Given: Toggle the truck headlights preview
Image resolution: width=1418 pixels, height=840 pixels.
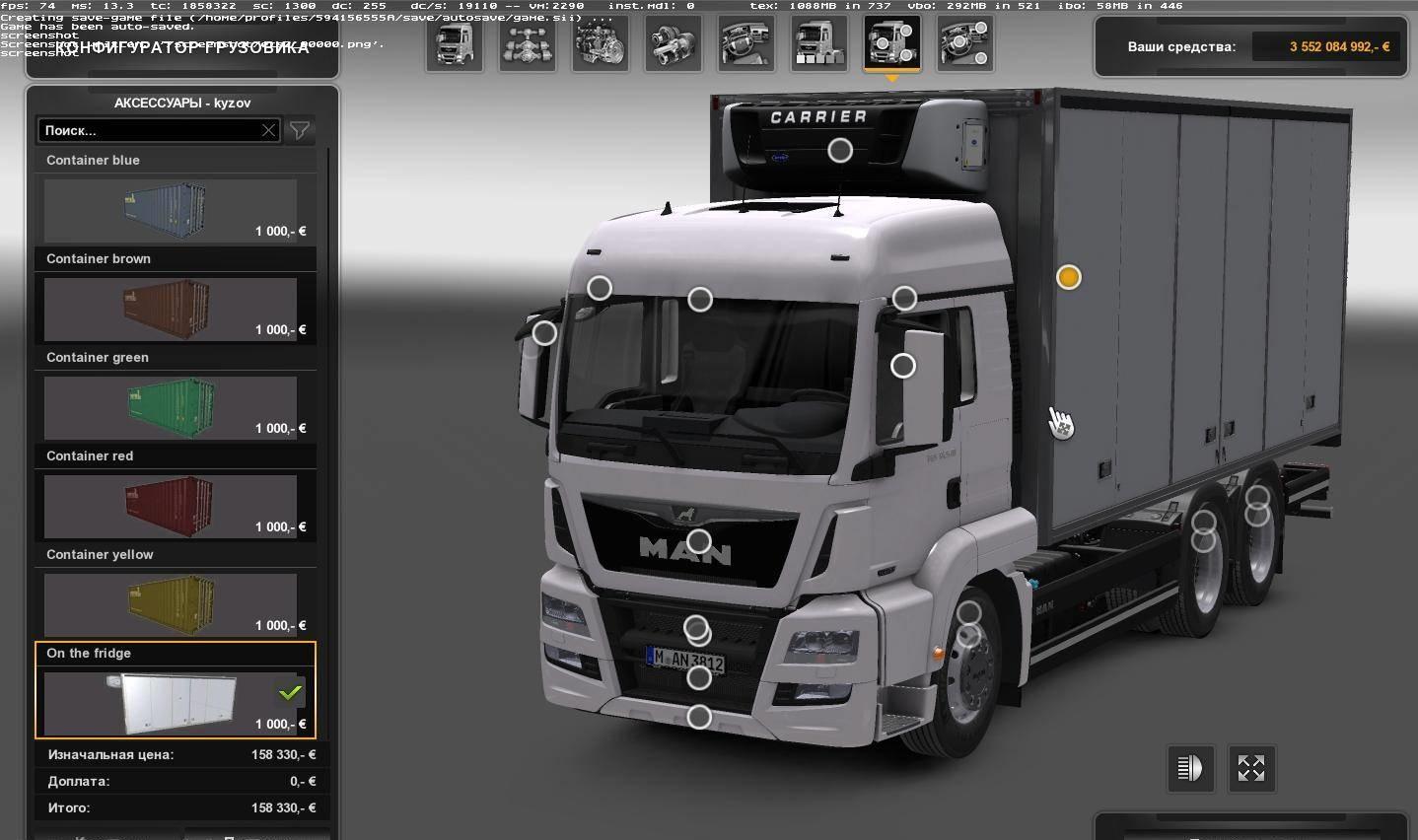Looking at the screenshot, I should (1190, 768).
